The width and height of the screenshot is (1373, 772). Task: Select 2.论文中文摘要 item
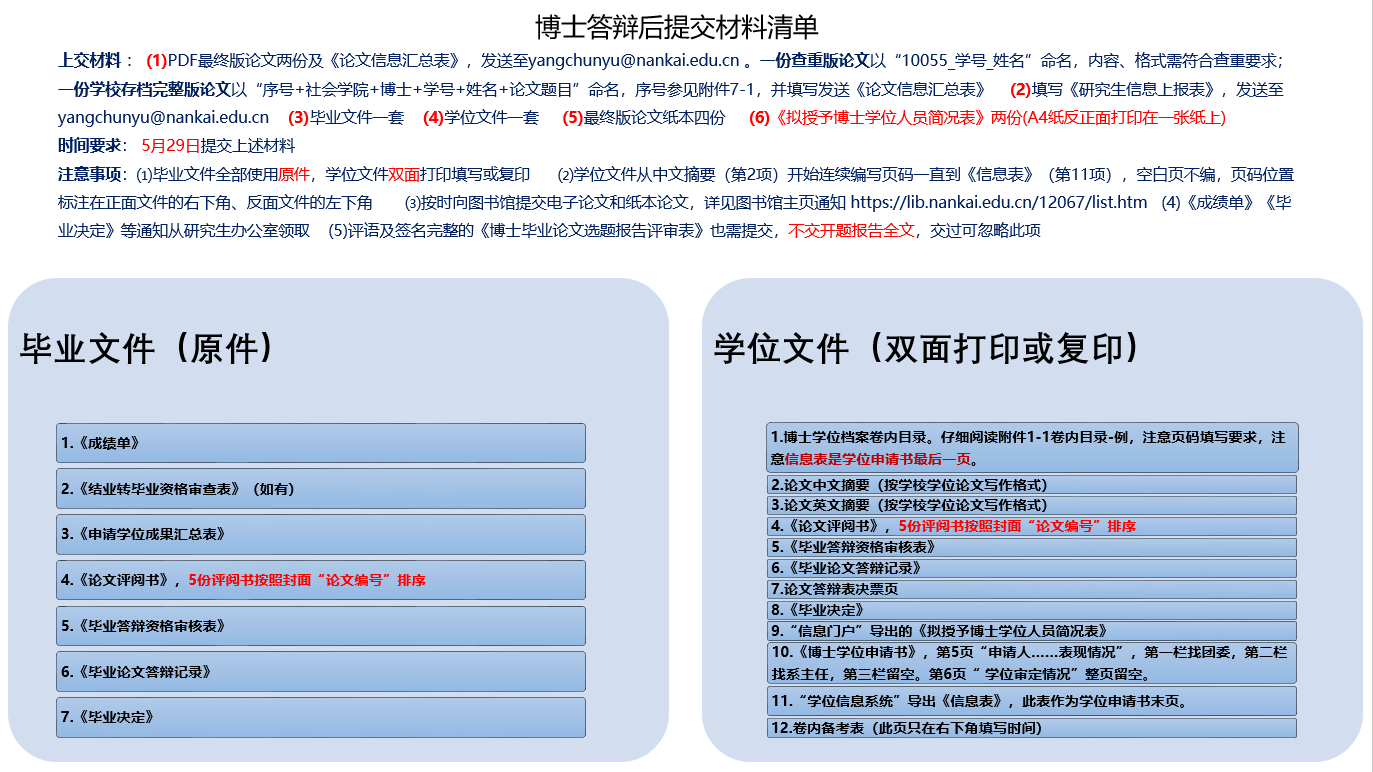(1031, 485)
